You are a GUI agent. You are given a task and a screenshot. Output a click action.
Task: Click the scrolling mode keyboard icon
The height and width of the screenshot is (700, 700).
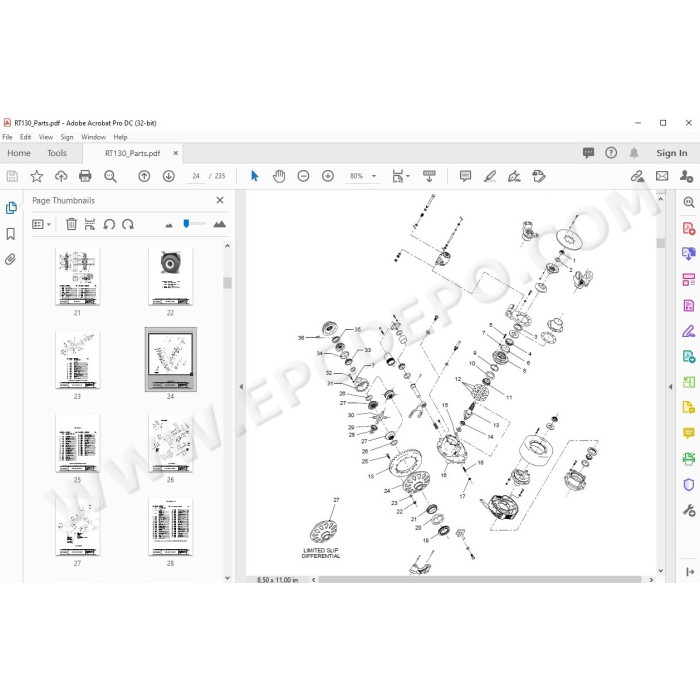pyautogui.click(x=429, y=176)
